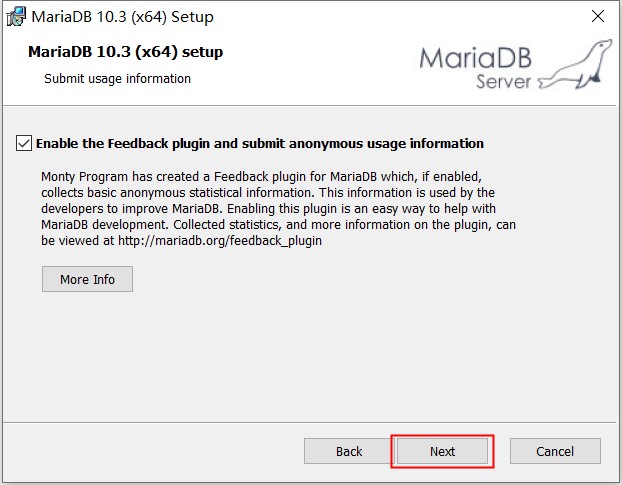Click the installer icon in the title bar

[x=16, y=17]
